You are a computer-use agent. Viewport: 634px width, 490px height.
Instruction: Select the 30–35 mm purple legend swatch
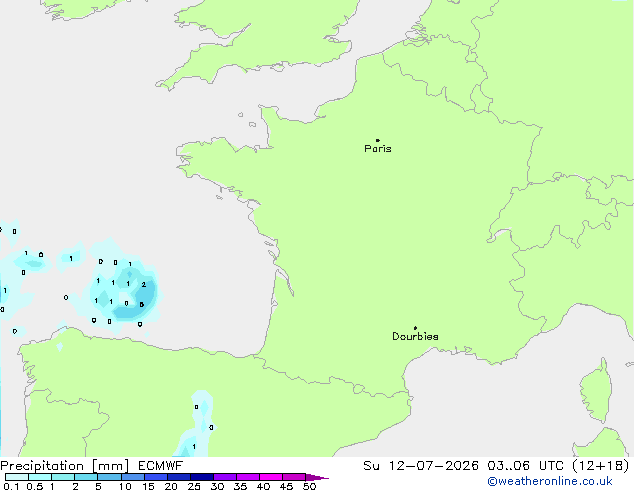coord(225,477)
